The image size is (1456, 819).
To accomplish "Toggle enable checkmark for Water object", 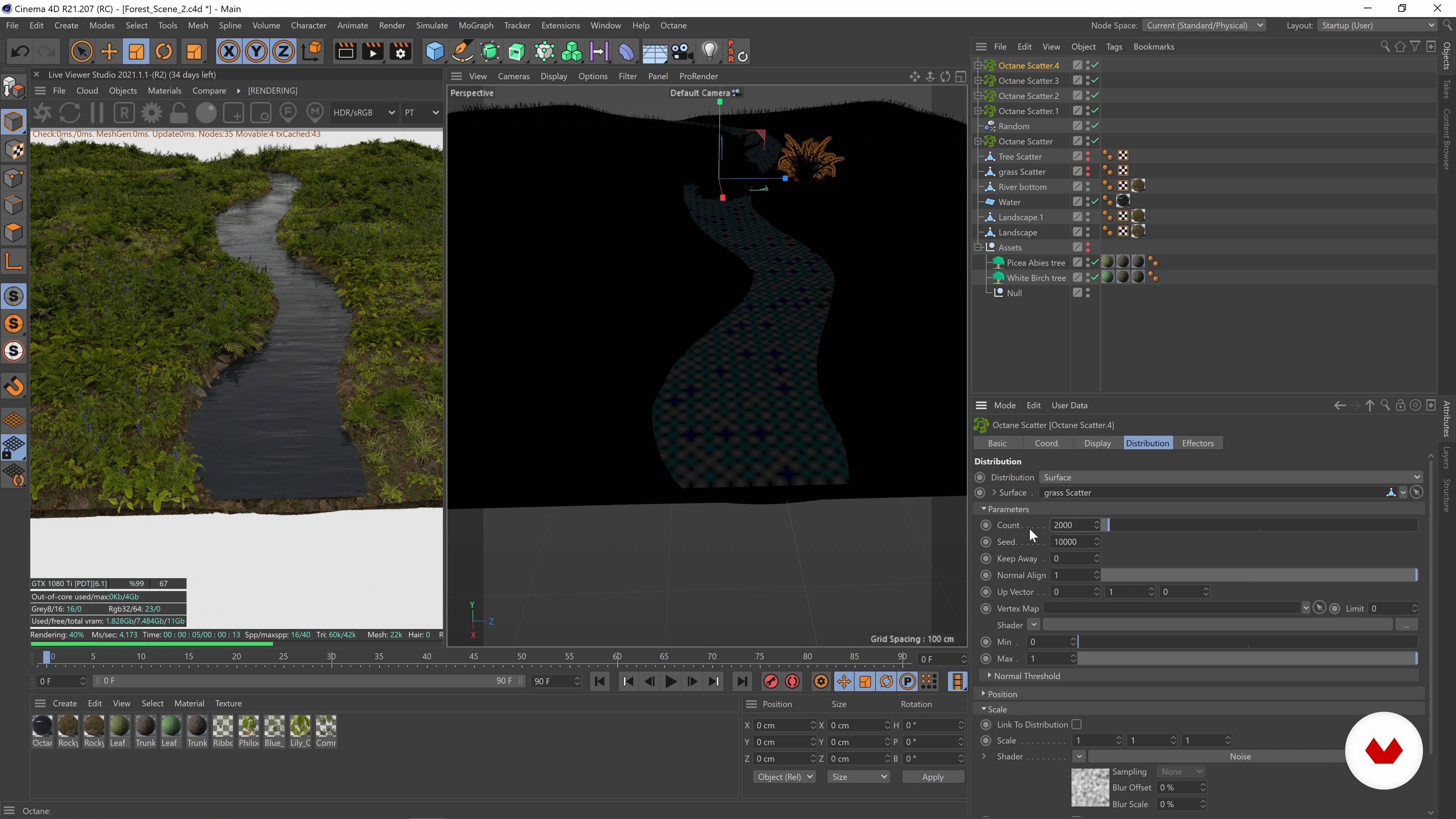I will [1095, 202].
